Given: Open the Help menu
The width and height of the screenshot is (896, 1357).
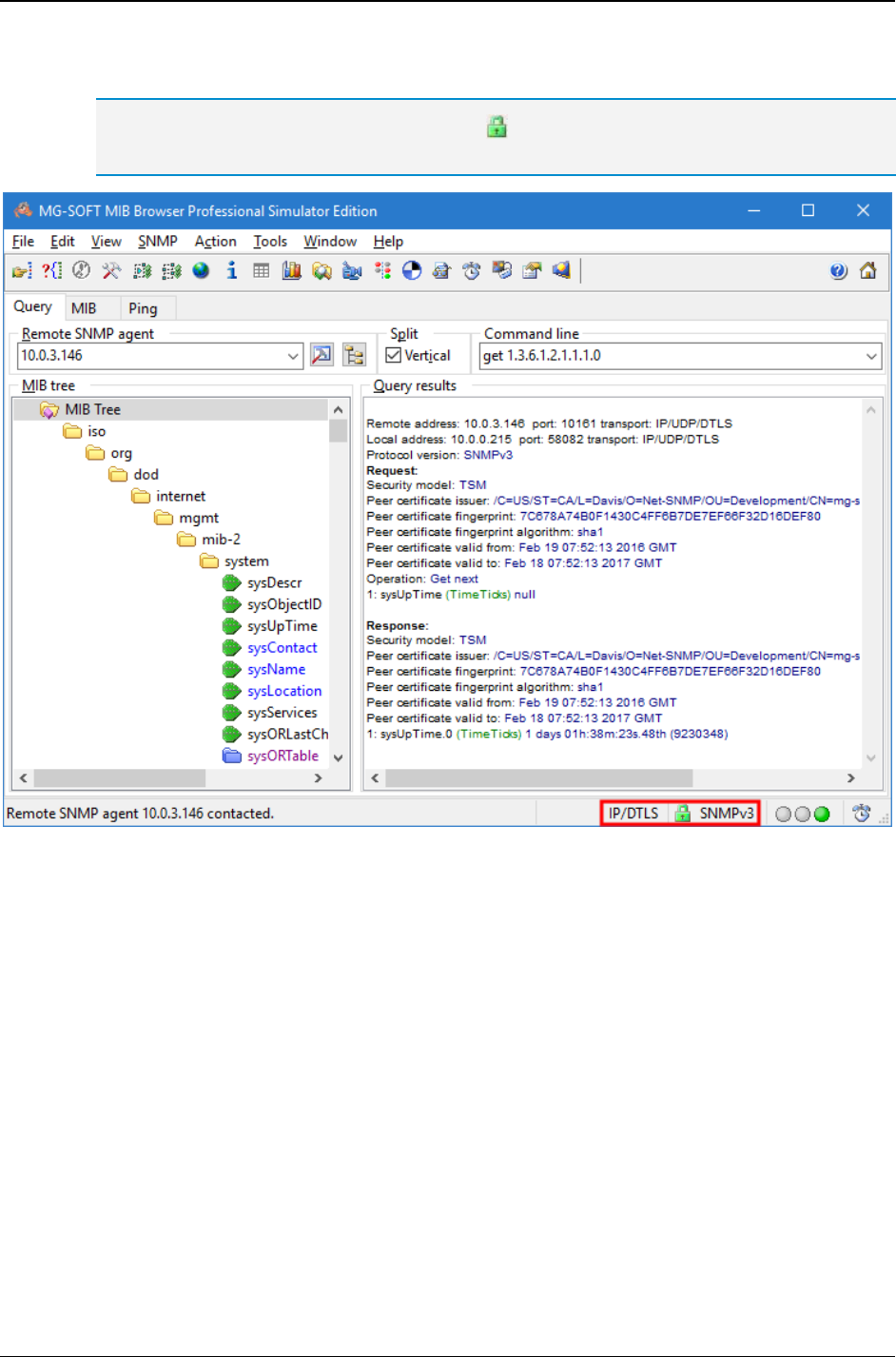Looking at the screenshot, I should point(388,242).
